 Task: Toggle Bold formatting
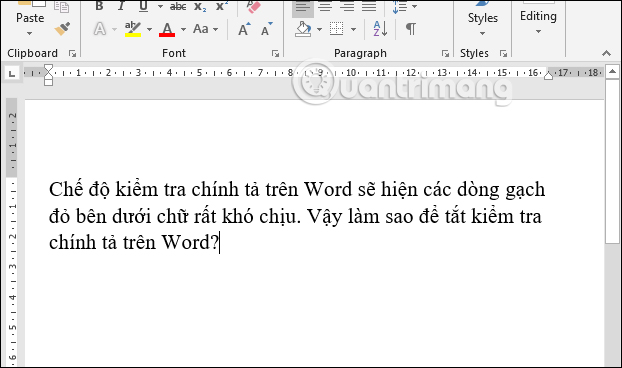pyautogui.click(x=99, y=6)
